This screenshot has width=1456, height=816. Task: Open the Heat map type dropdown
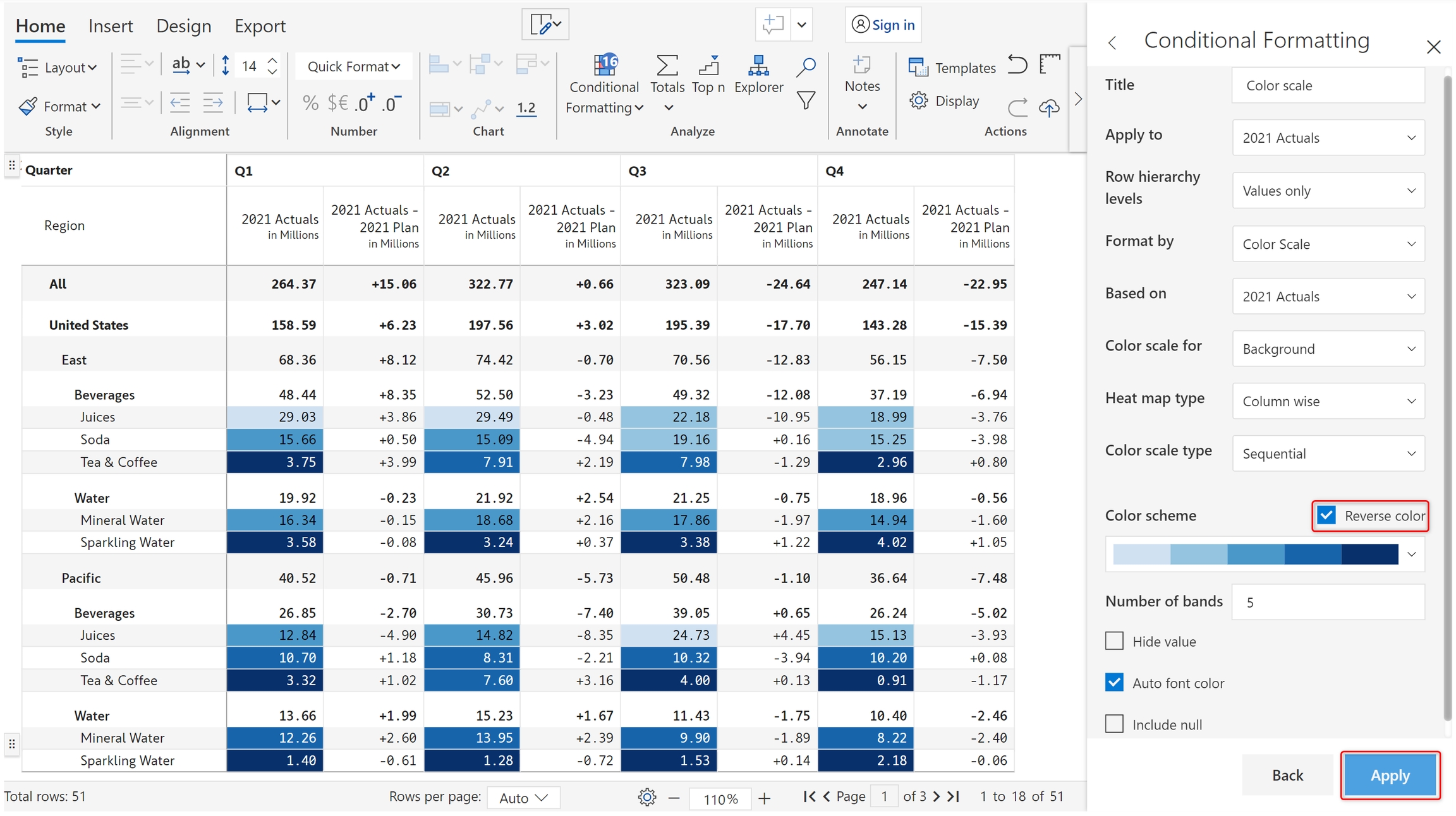(x=1328, y=401)
